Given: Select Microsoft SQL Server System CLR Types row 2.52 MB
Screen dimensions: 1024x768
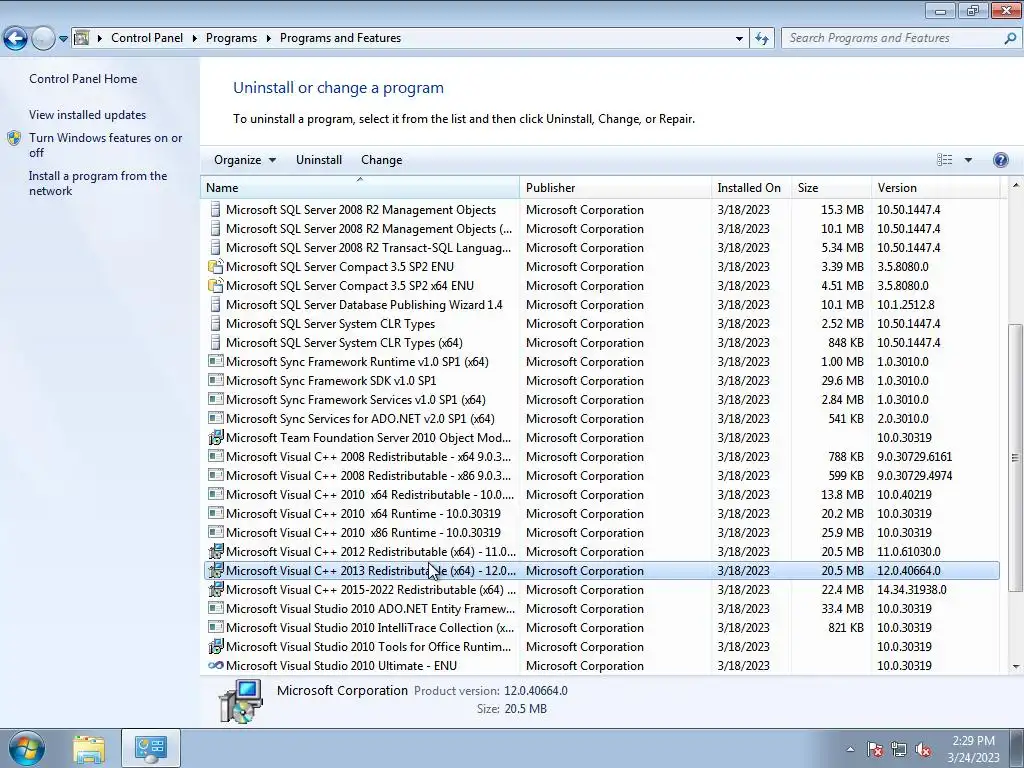Looking at the screenshot, I should 601,323.
